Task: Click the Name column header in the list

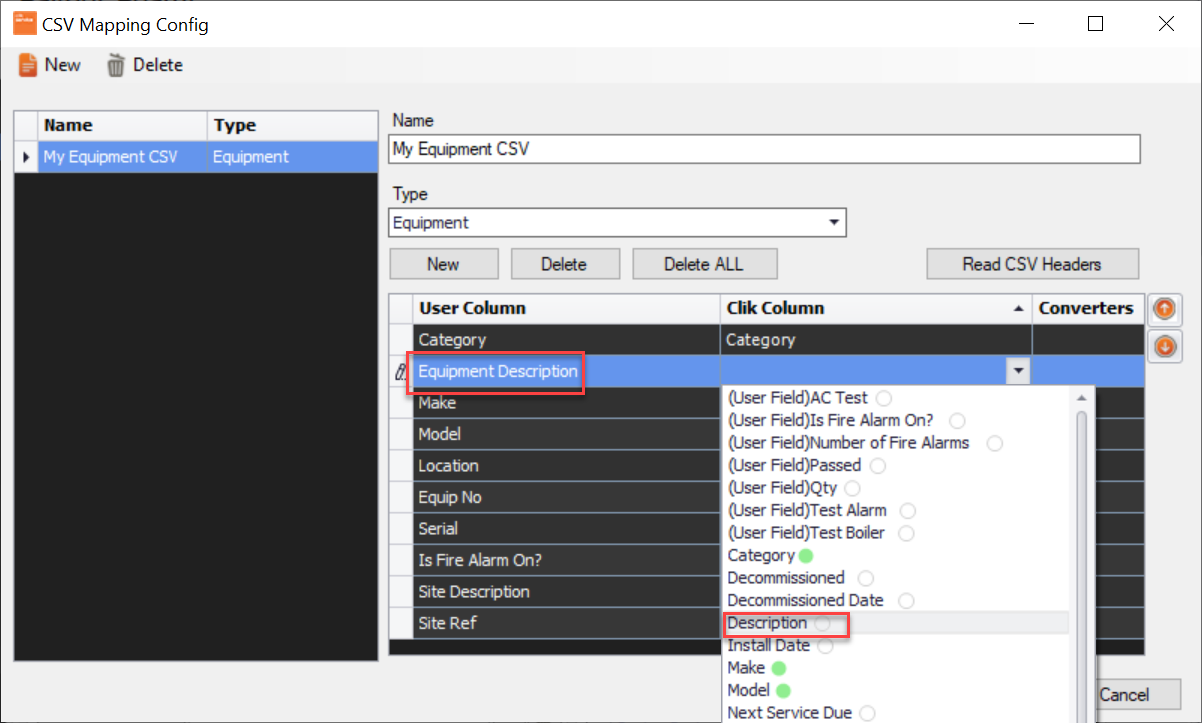Action: [122, 125]
